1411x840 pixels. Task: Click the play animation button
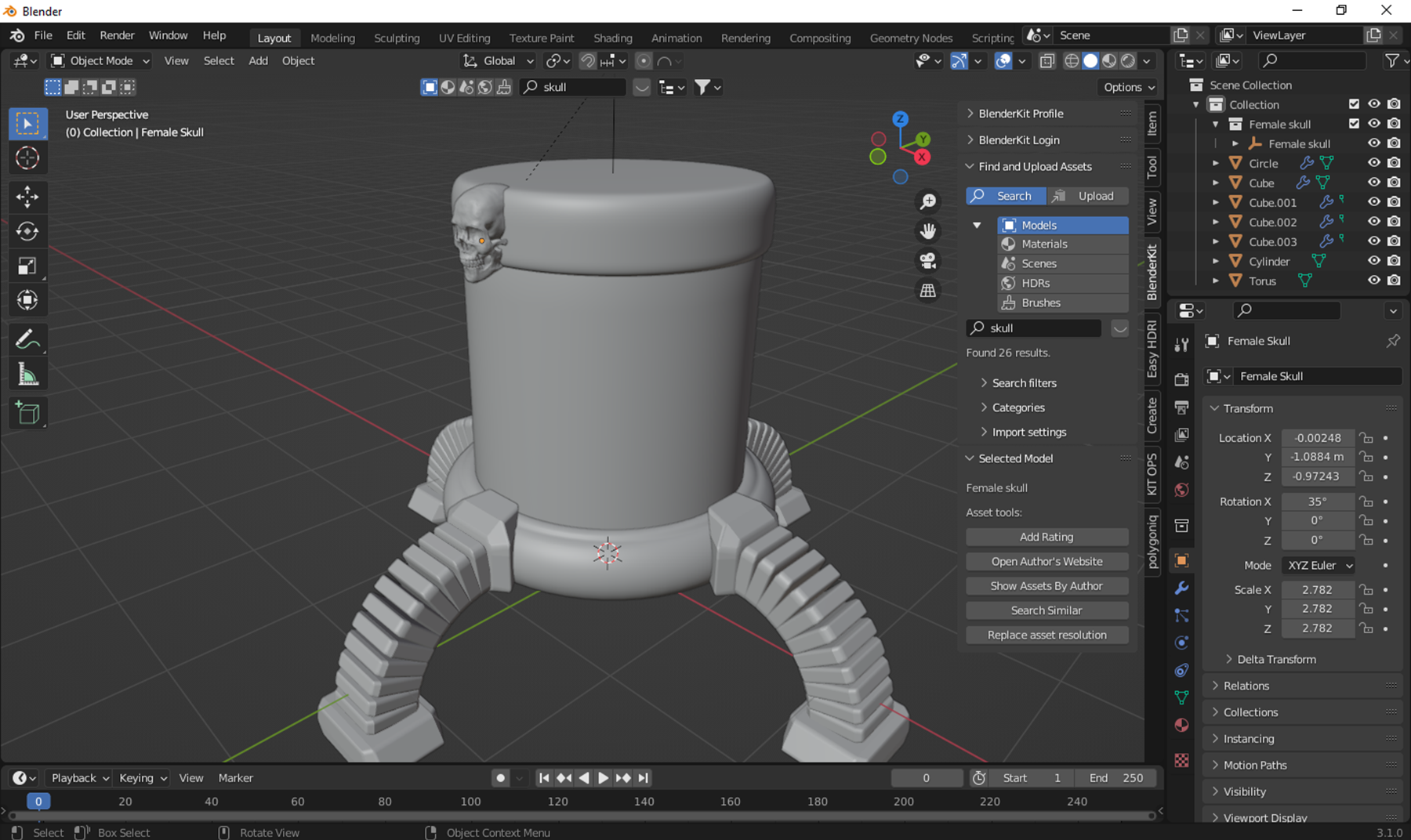(x=603, y=778)
